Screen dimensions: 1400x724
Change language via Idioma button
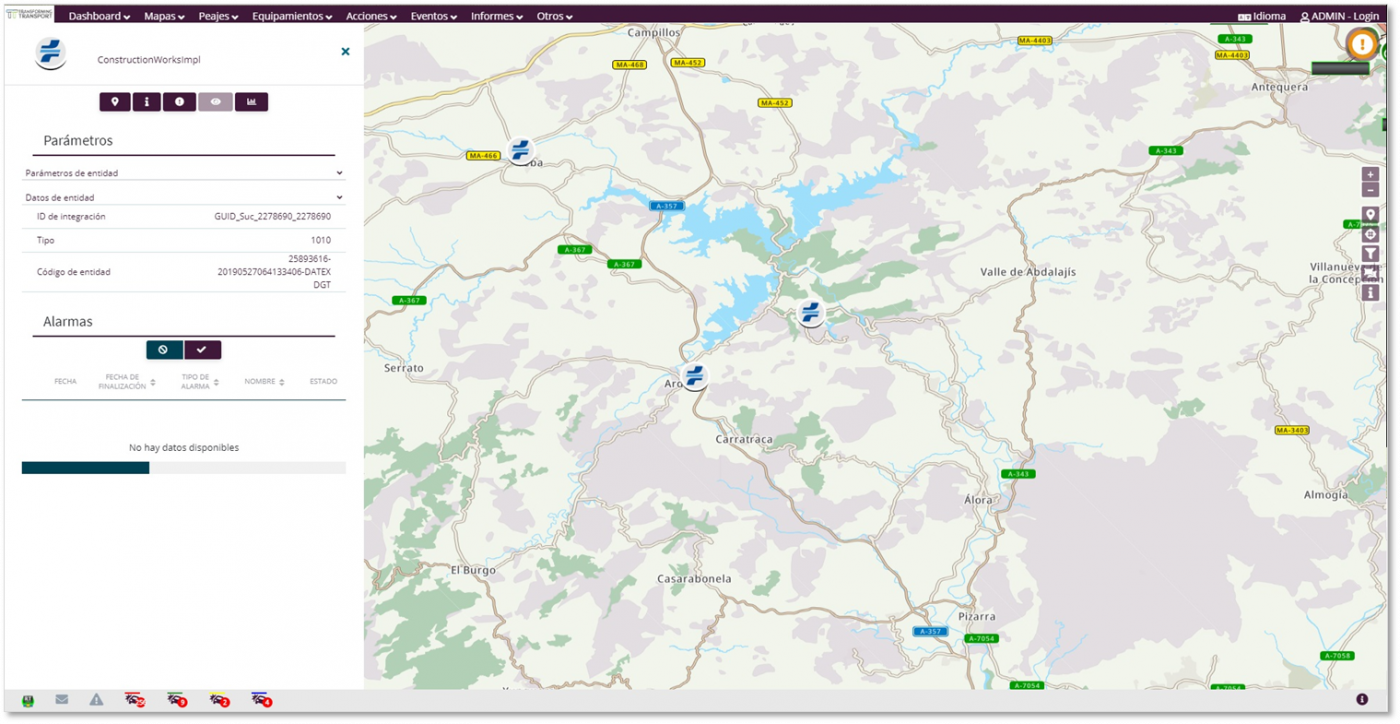[x=1262, y=16]
